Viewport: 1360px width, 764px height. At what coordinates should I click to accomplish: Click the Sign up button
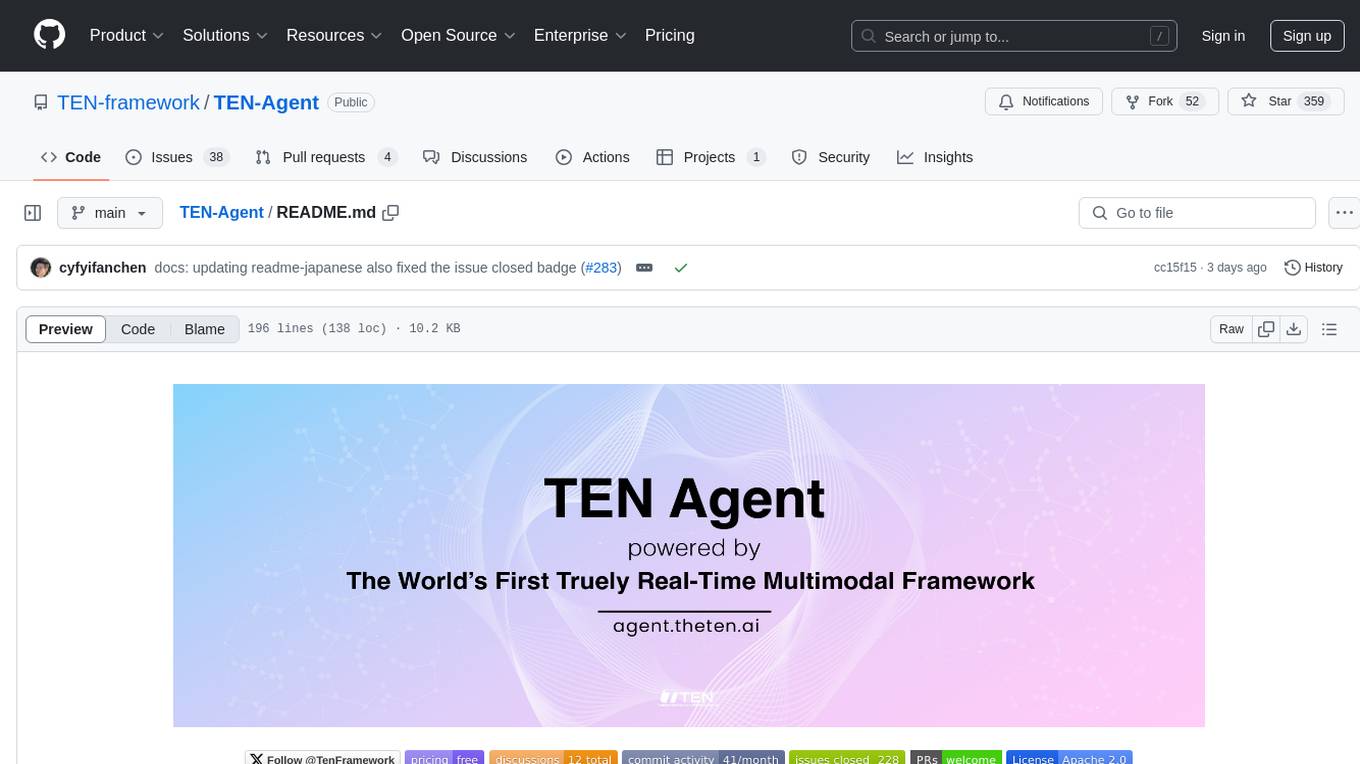[1307, 36]
